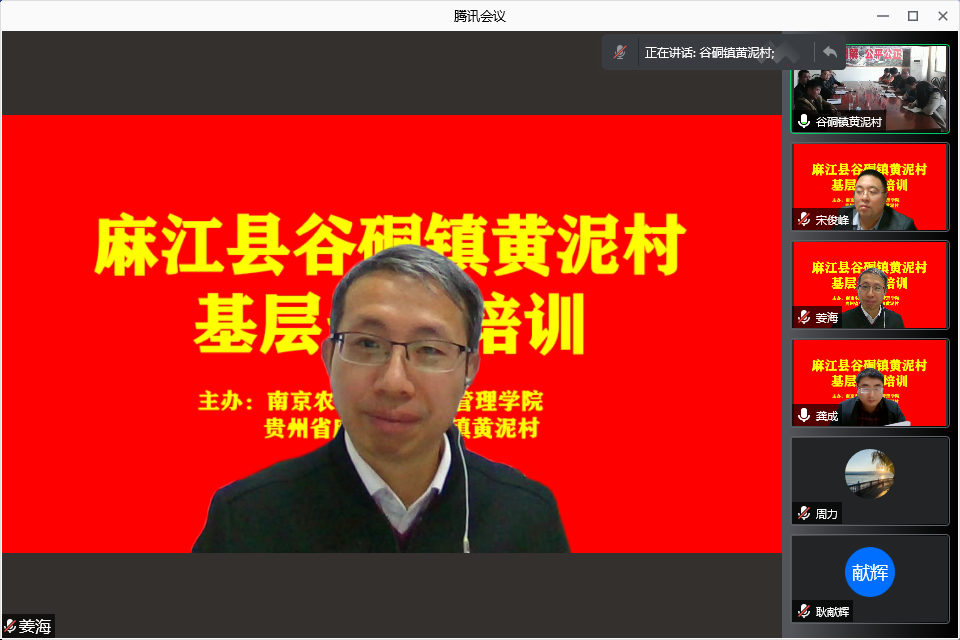Click the 腾讯会议 window title
Image resolution: width=960 pixels, height=640 pixels.
click(x=480, y=15)
